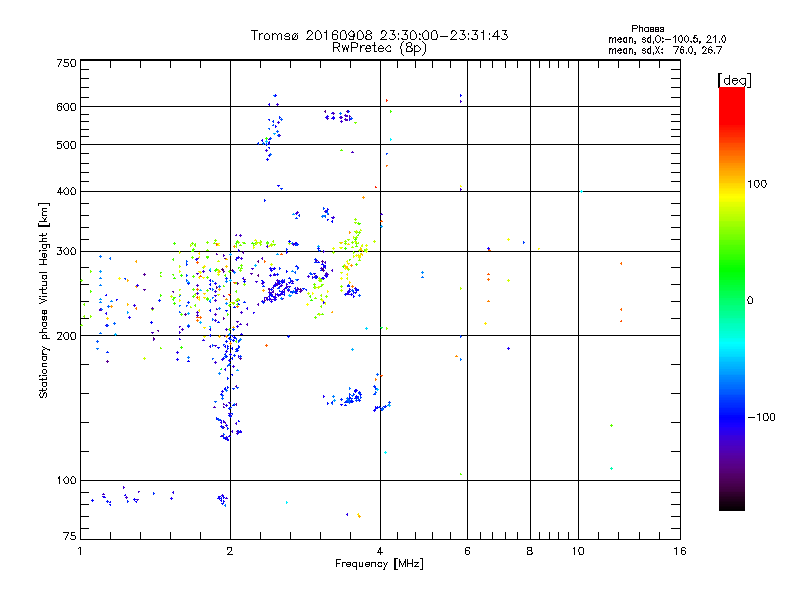Click the colorbar tick label '-100'
The height and width of the screenshot is (600, 800).
(761, 417)
